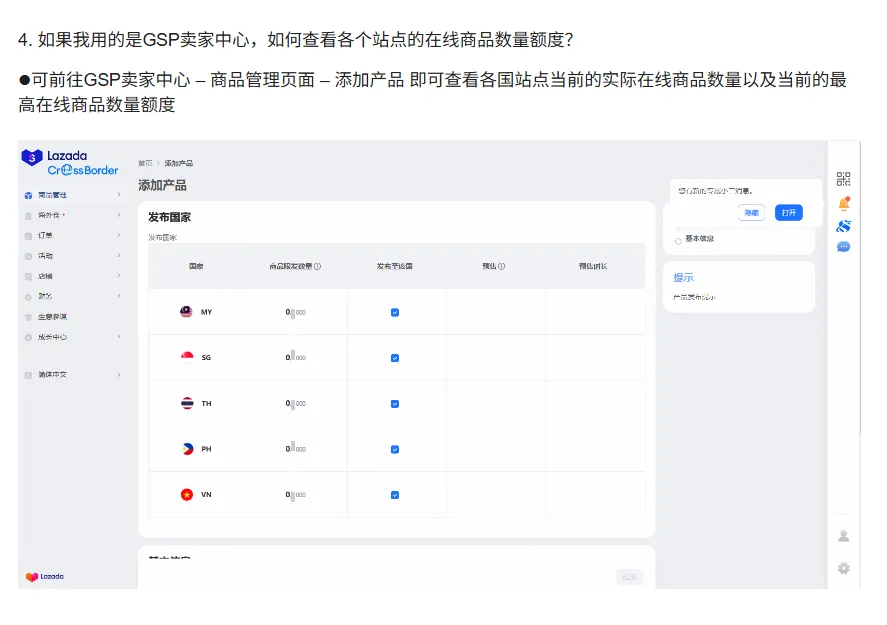Click the blue Alibaba service icon on right rail

click(843, 226)
